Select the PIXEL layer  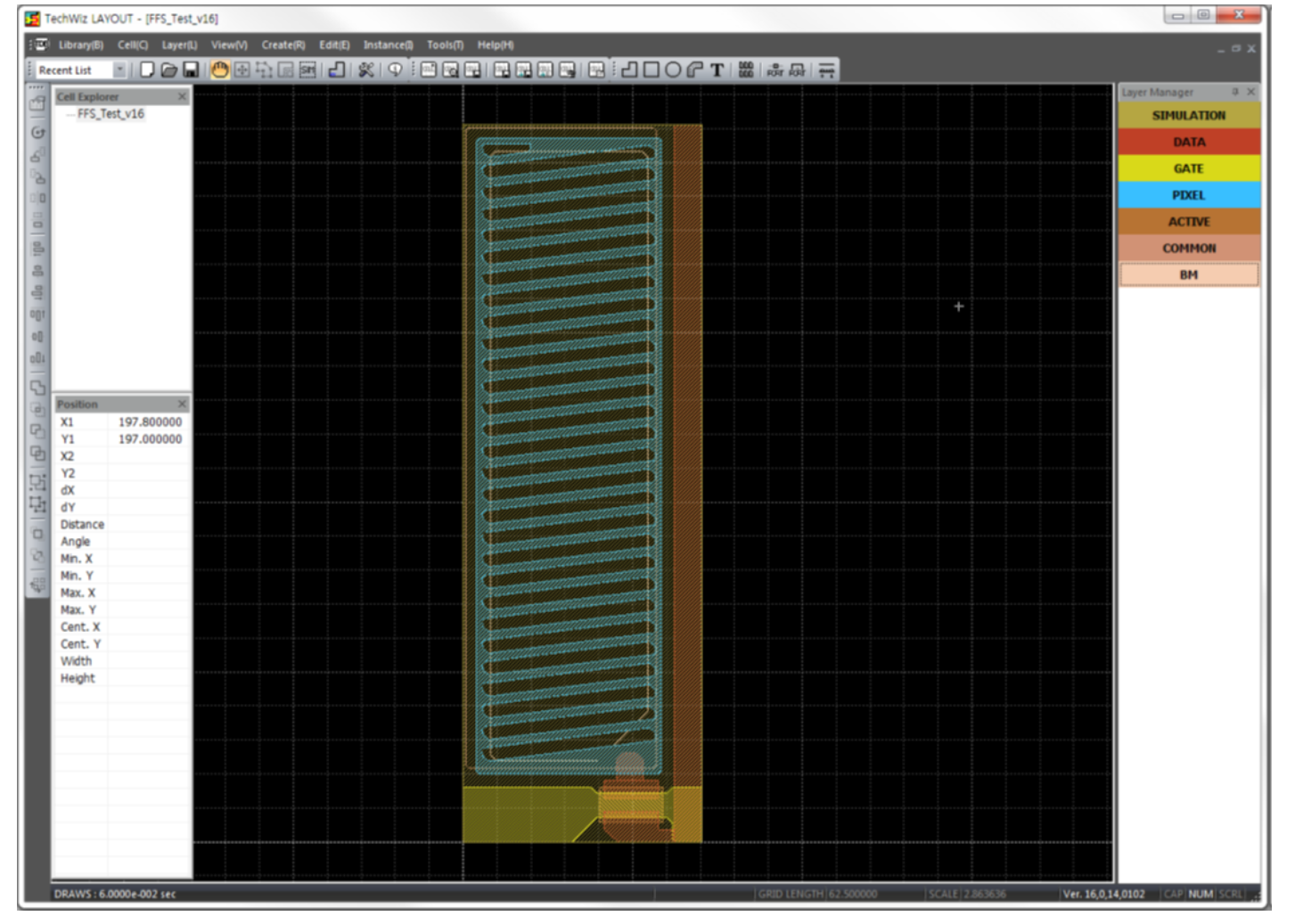pos(1189,195)
